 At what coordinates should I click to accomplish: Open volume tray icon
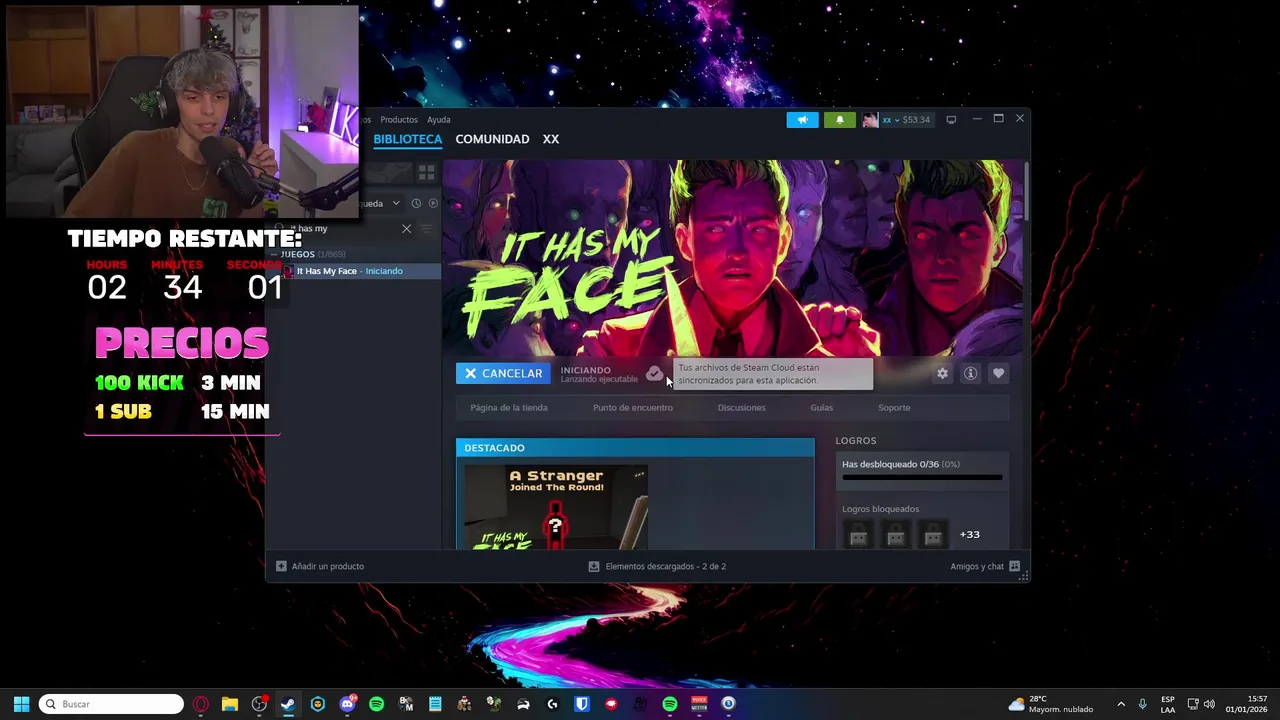(1209, 704)
